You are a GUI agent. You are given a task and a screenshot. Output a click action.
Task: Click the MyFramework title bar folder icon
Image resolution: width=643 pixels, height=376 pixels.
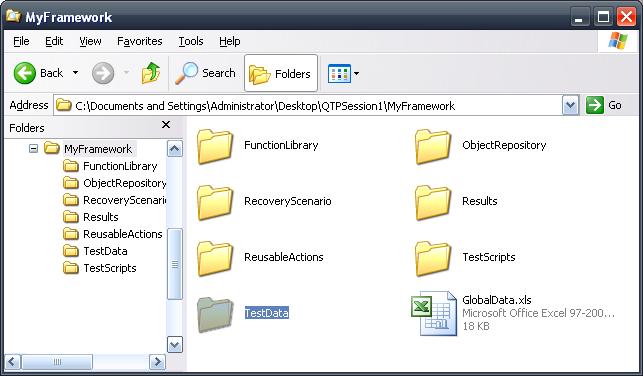tap(13, 16)
